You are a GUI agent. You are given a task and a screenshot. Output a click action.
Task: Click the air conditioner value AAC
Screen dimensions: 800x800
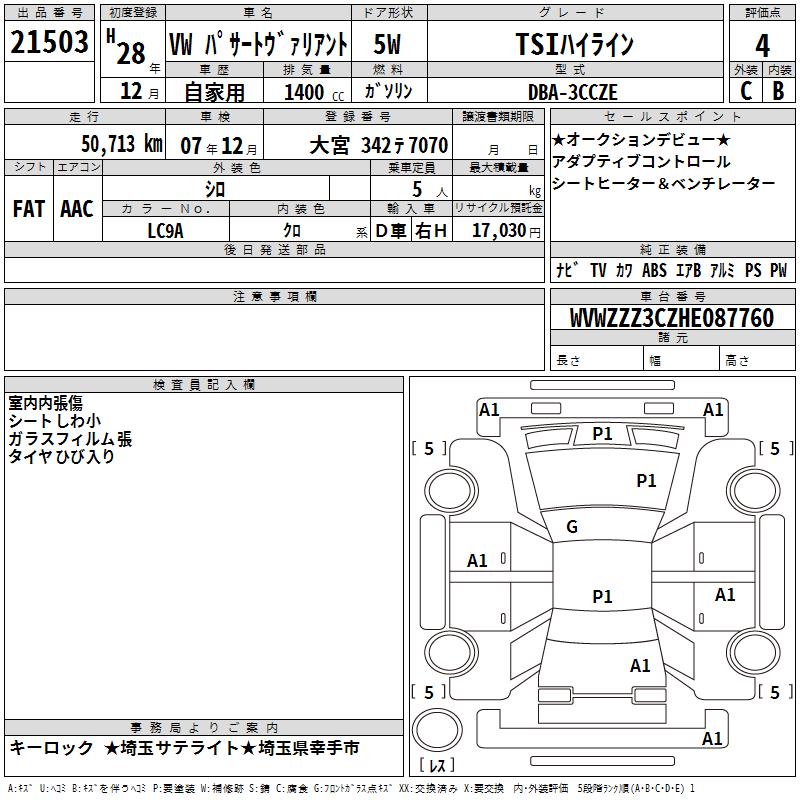click(x=77, y=209)
